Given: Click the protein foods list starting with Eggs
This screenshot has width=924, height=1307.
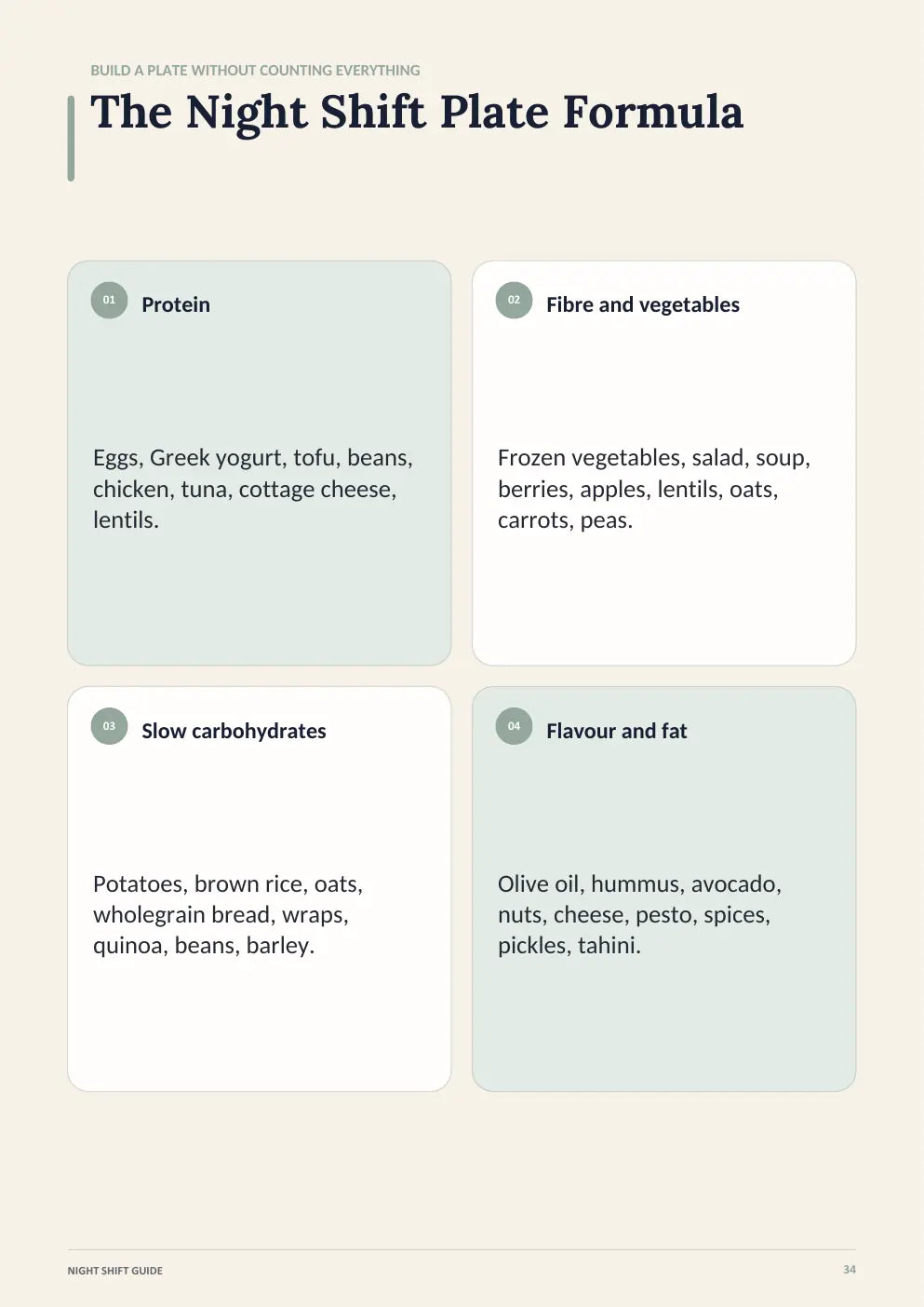Looking at the screenshot, I should [253, 489].
